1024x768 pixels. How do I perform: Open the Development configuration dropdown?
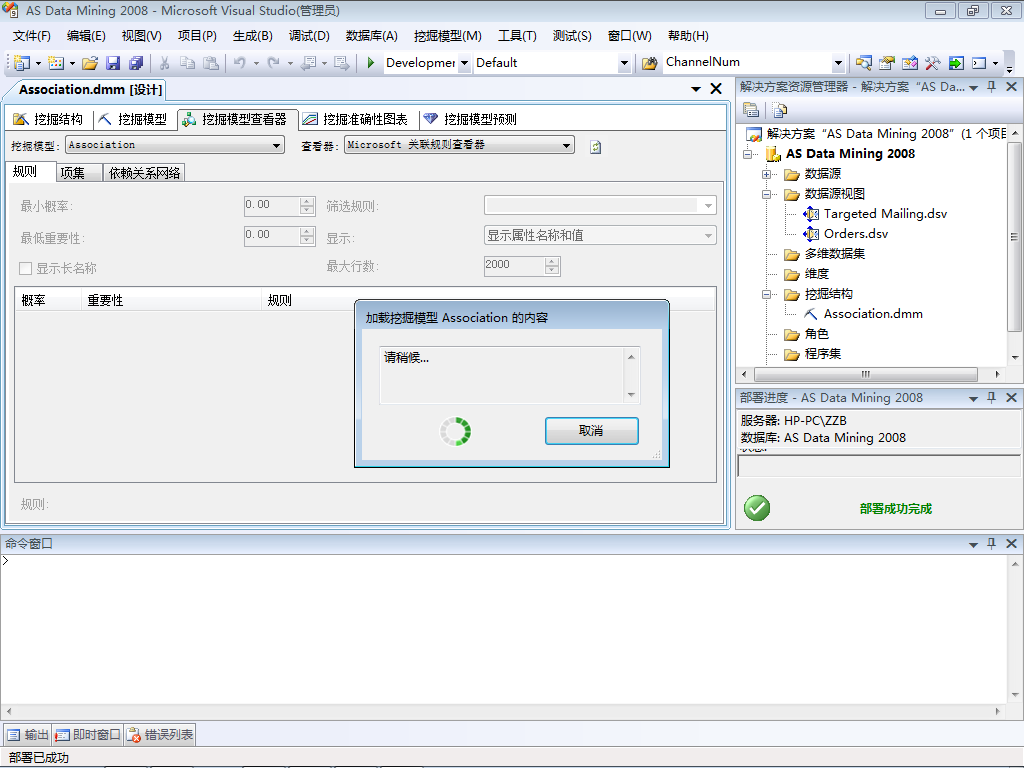(464, 63)
